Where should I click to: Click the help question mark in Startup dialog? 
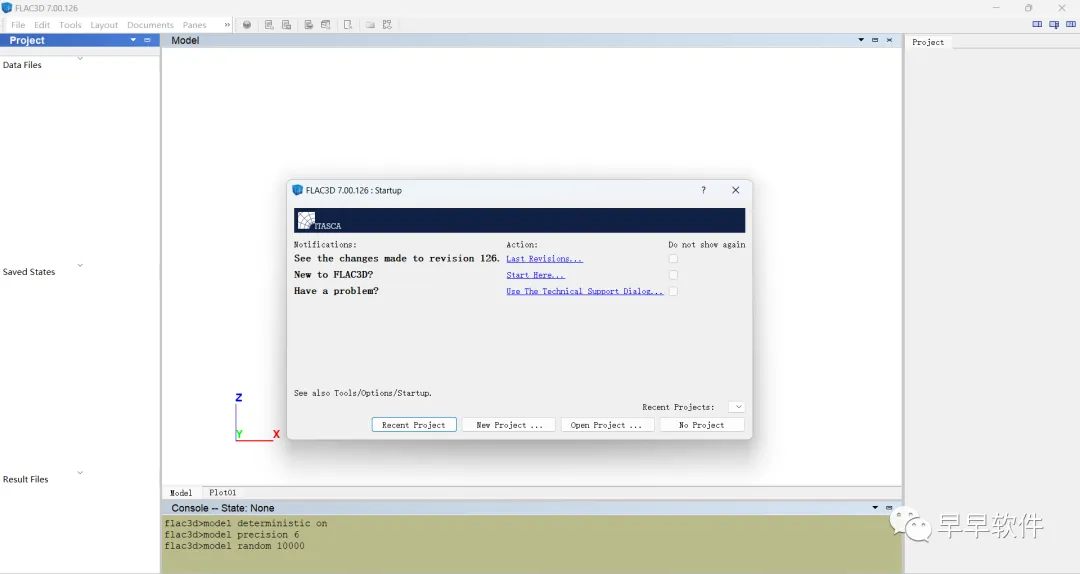703,190
